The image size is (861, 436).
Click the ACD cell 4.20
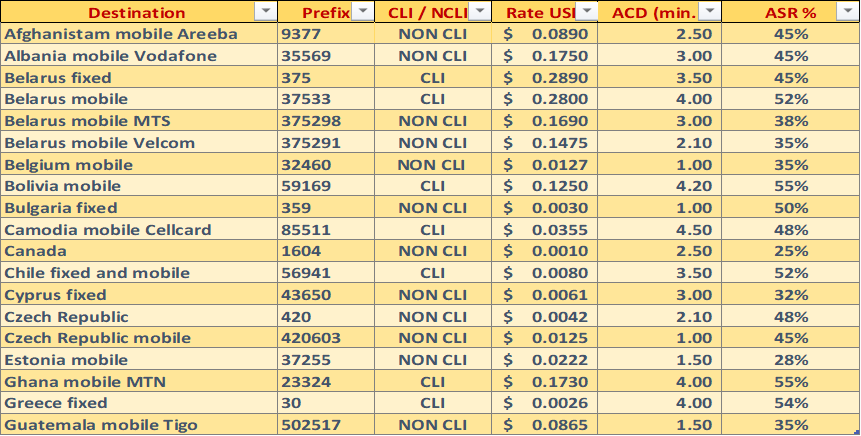click(659, 186)
